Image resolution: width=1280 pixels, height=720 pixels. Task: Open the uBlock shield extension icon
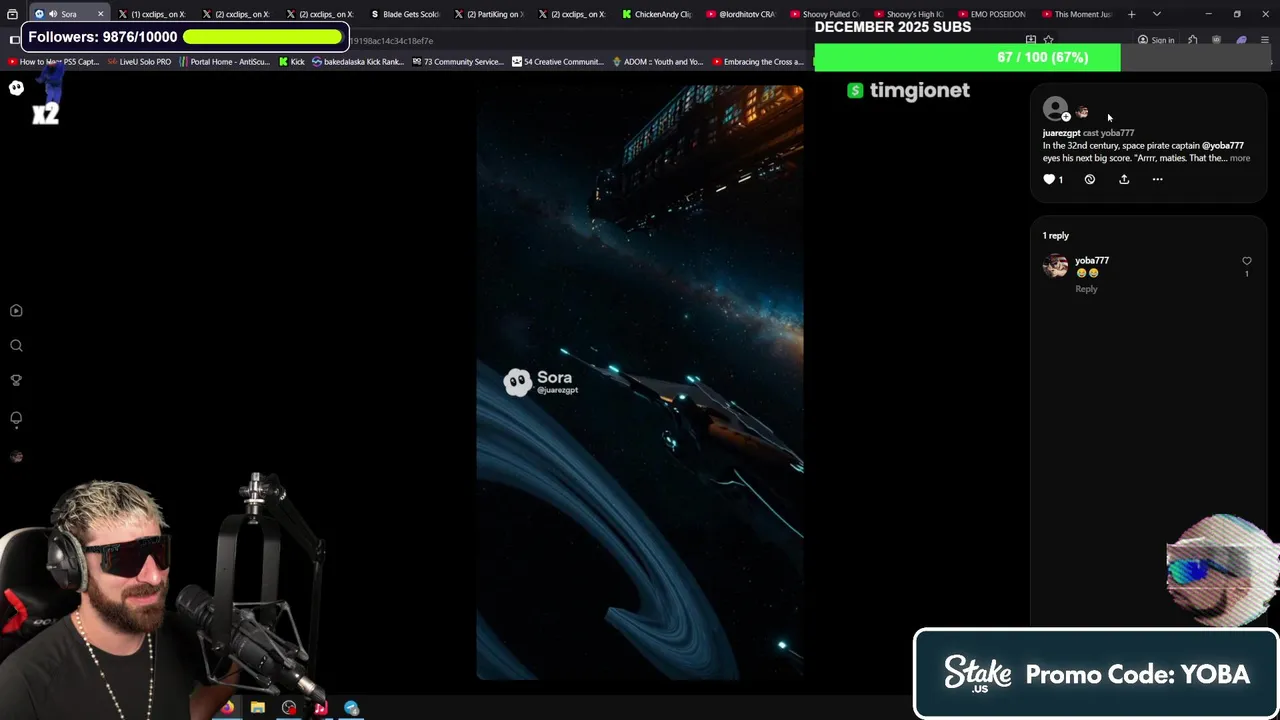1216,41
